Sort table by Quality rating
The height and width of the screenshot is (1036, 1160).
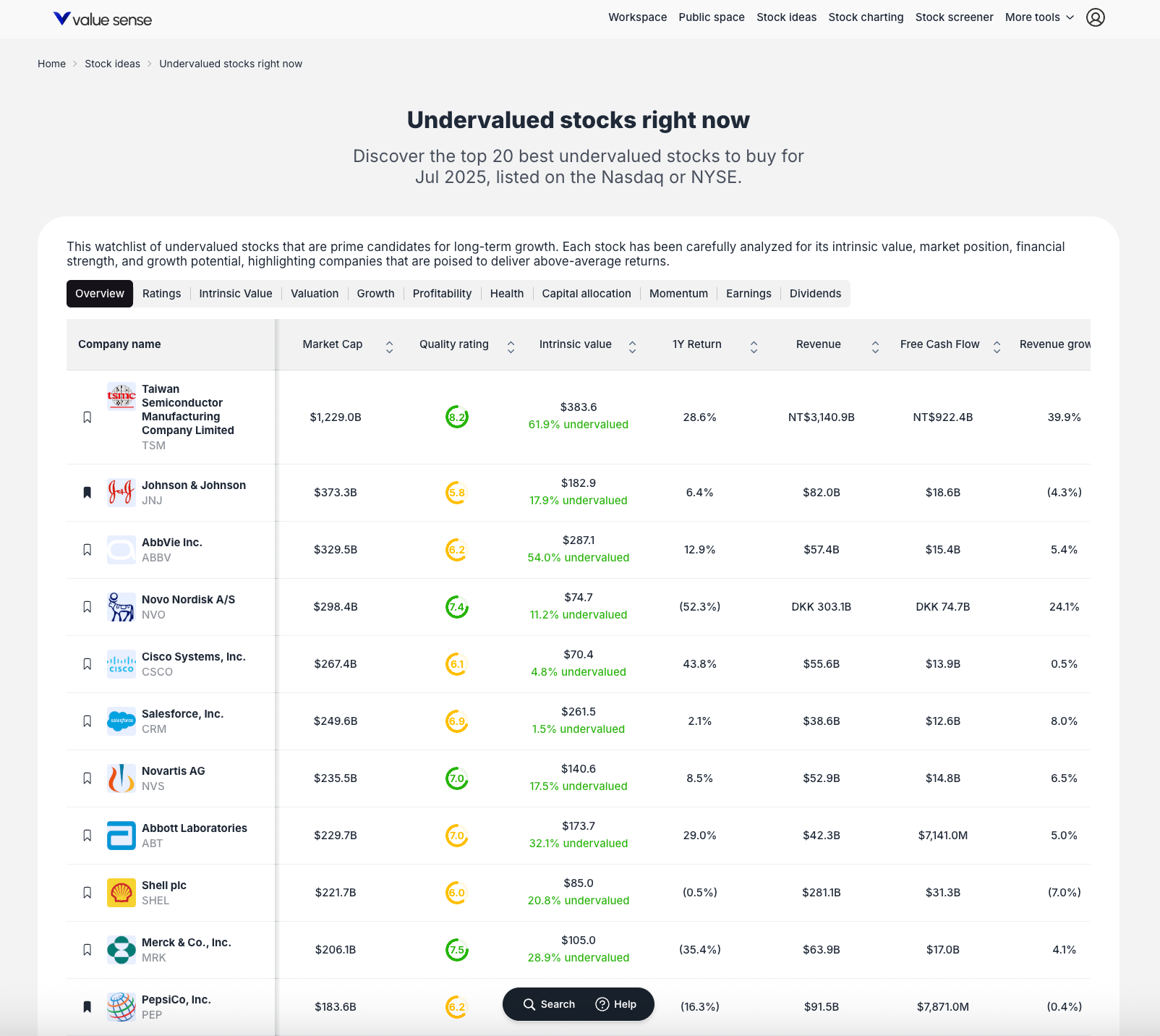(x=511, y=347)
